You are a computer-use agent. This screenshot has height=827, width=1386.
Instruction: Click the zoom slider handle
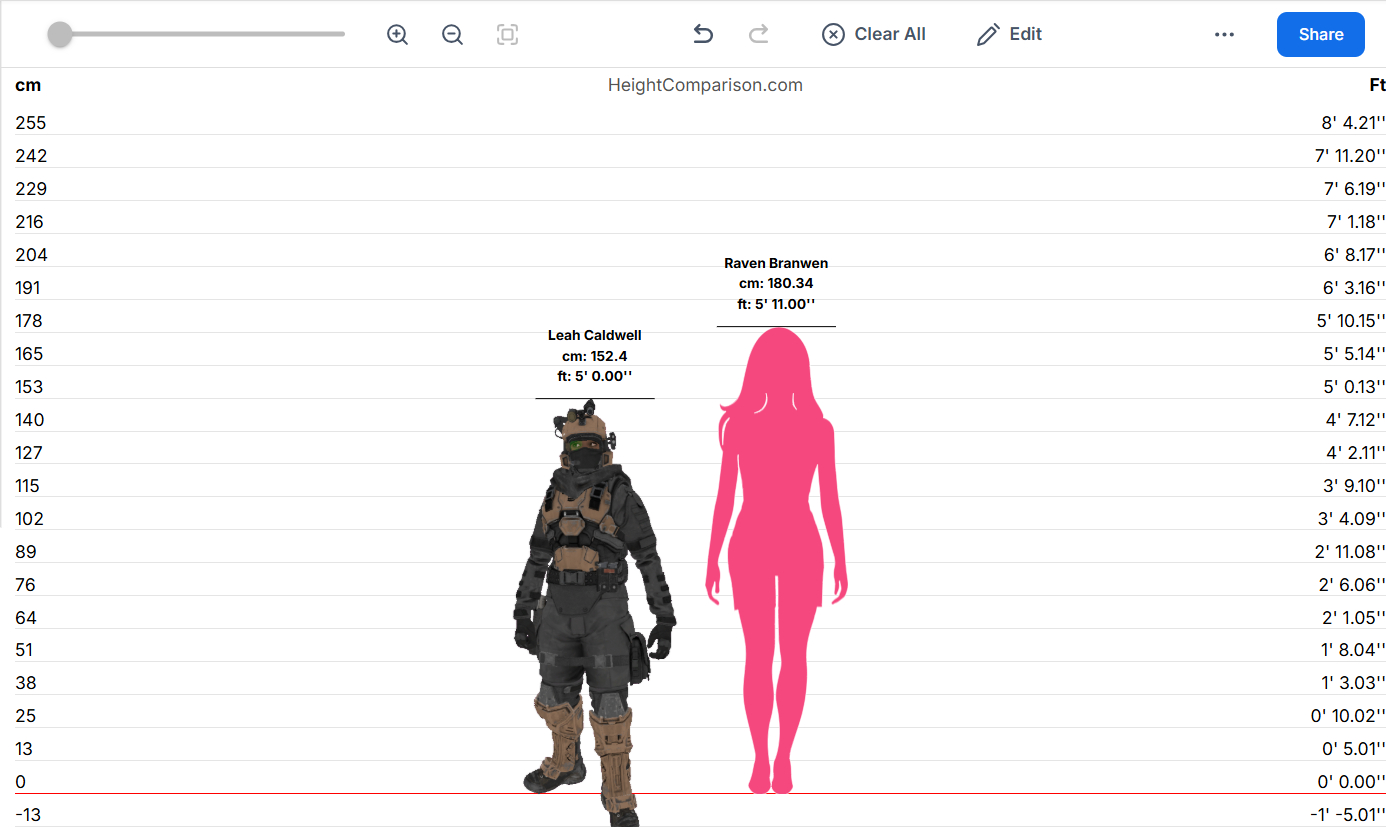pos(60,35)
